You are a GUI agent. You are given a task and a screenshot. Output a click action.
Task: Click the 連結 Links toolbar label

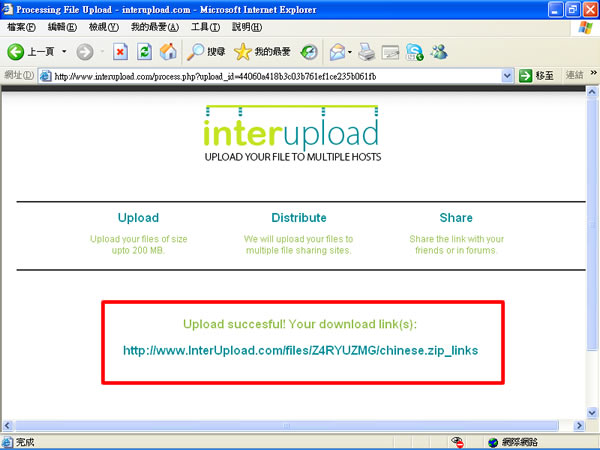(575, 75)
